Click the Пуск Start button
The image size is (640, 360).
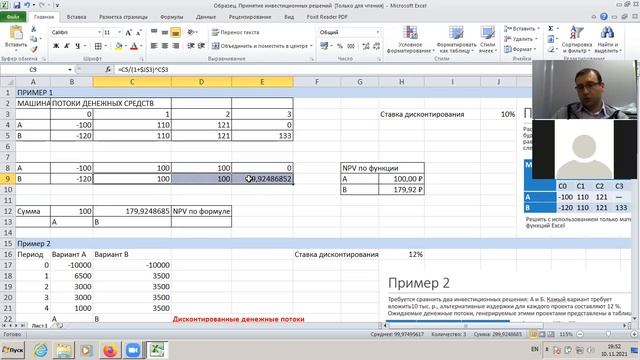click(13, 350)
